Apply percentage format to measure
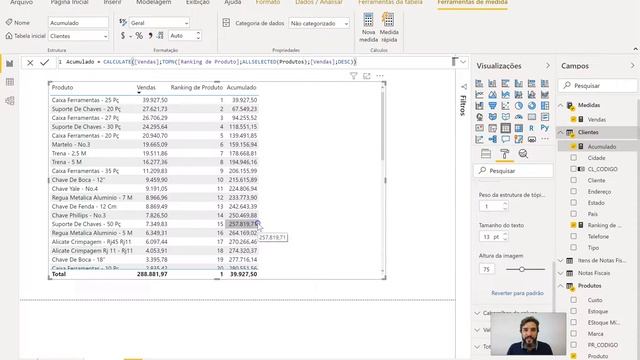Viewport: 640px width, 360px height. tap(139, 36)
